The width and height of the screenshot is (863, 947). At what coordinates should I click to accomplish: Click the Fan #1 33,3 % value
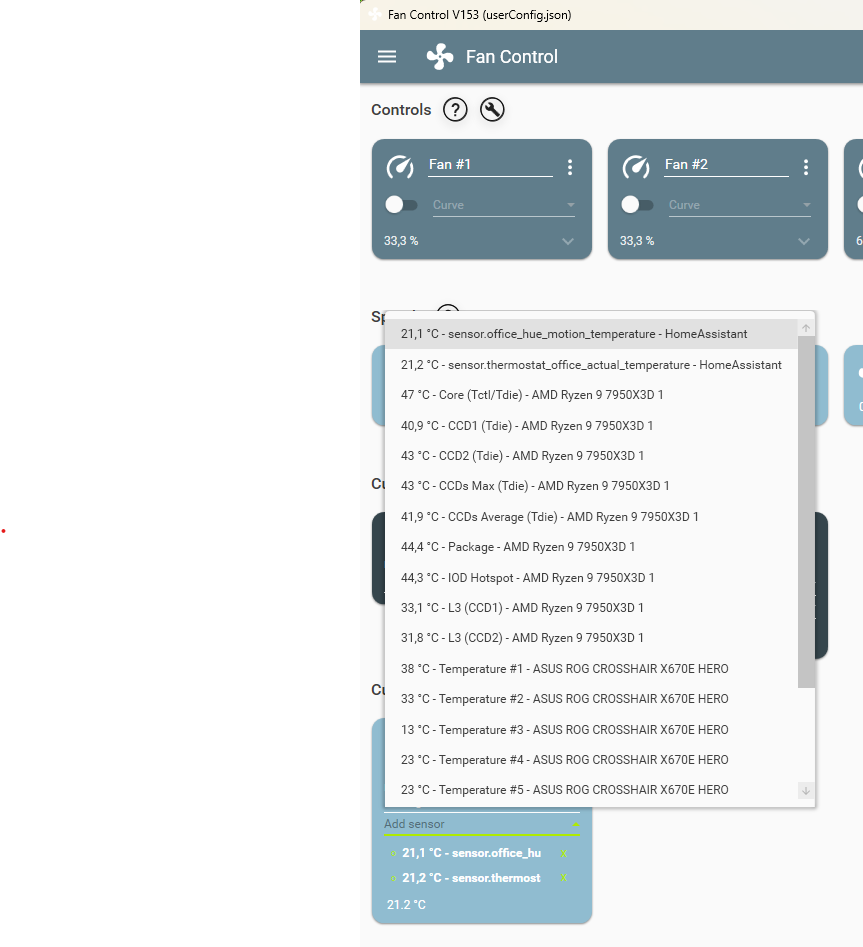point(401,241)
